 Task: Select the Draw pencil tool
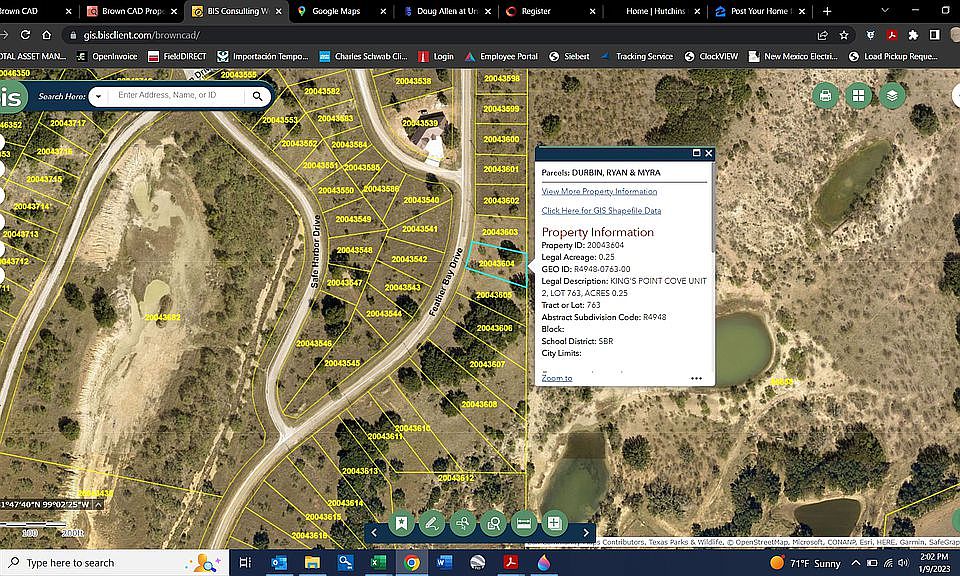pyautogui.click(x=432, y=523)
